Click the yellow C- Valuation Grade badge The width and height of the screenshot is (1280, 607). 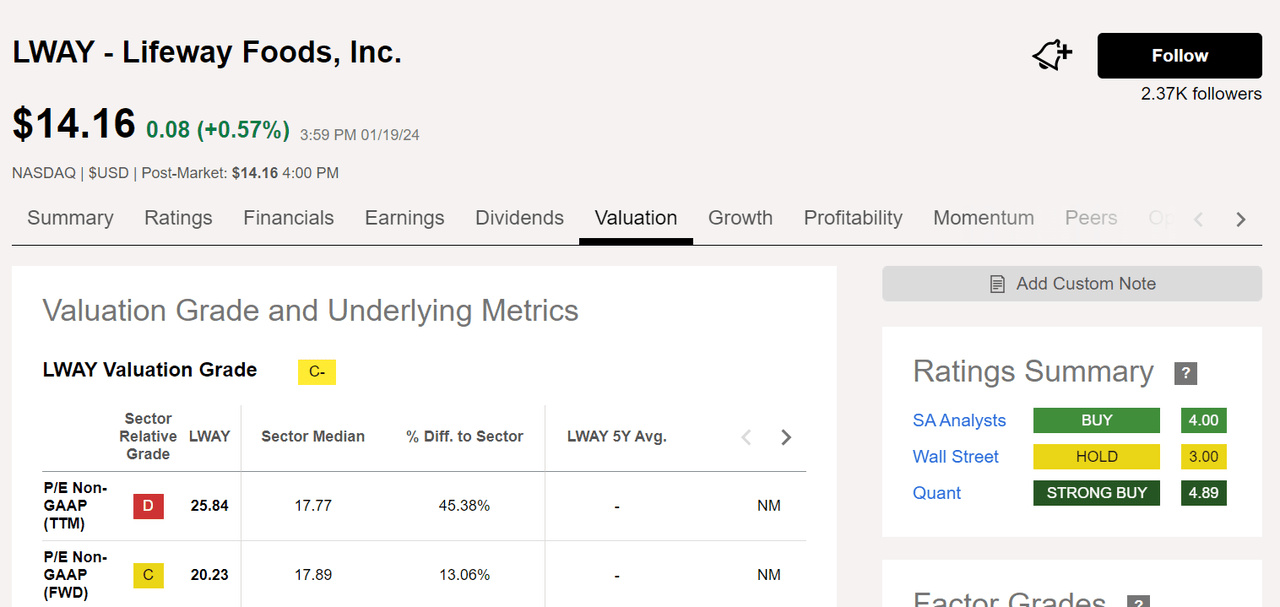tap(316, 371)
